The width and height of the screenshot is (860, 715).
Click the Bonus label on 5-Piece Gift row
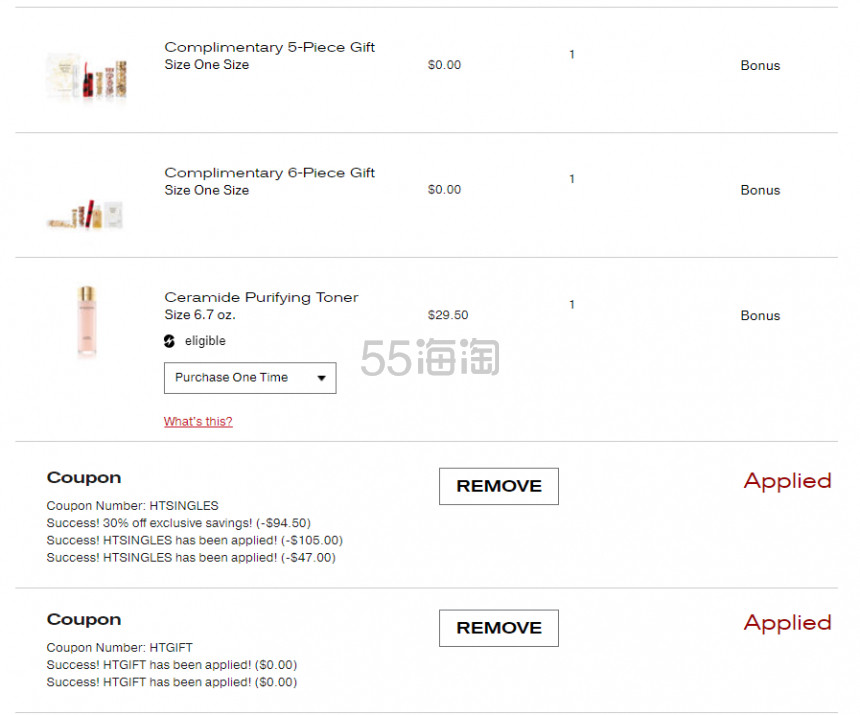pyautogui.click(x=760, y=66)
